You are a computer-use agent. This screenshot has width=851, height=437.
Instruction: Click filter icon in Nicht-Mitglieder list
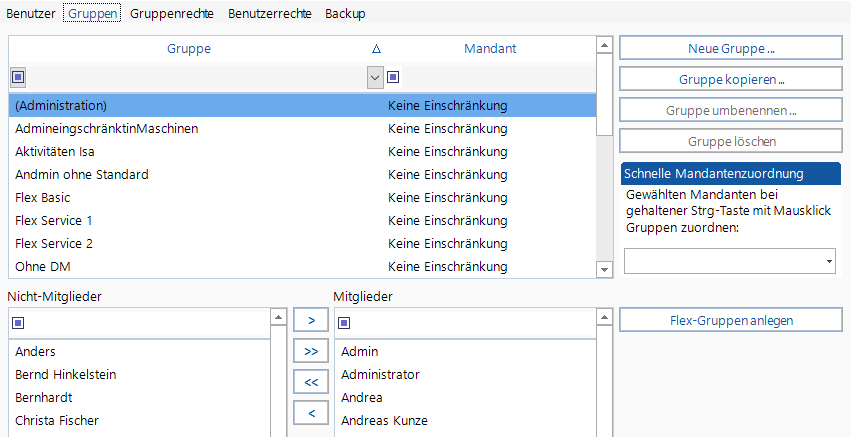(19, 323)
